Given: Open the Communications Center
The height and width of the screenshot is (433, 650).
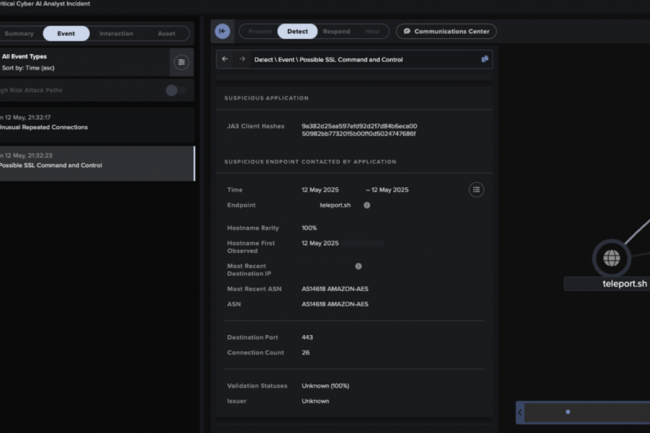Looking at the screenshot, I should pos(446,31).
